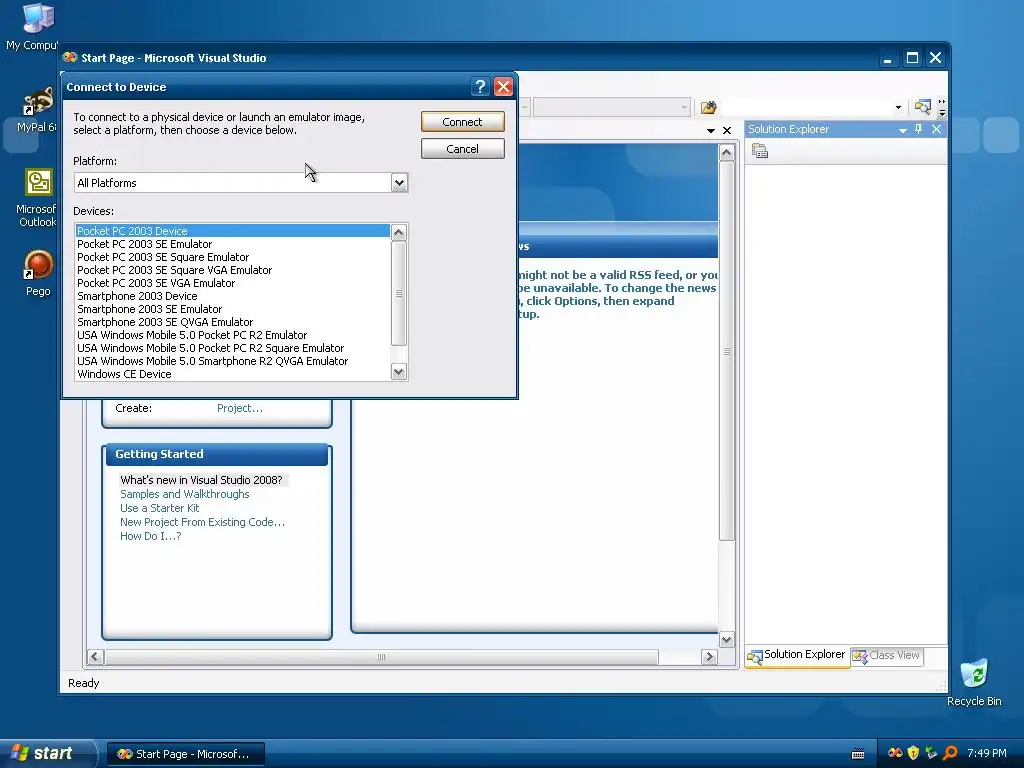This screenshot has height=768, width=1024.
Task: Click the dialog's question mark help button
Action: tap(480, 86)
